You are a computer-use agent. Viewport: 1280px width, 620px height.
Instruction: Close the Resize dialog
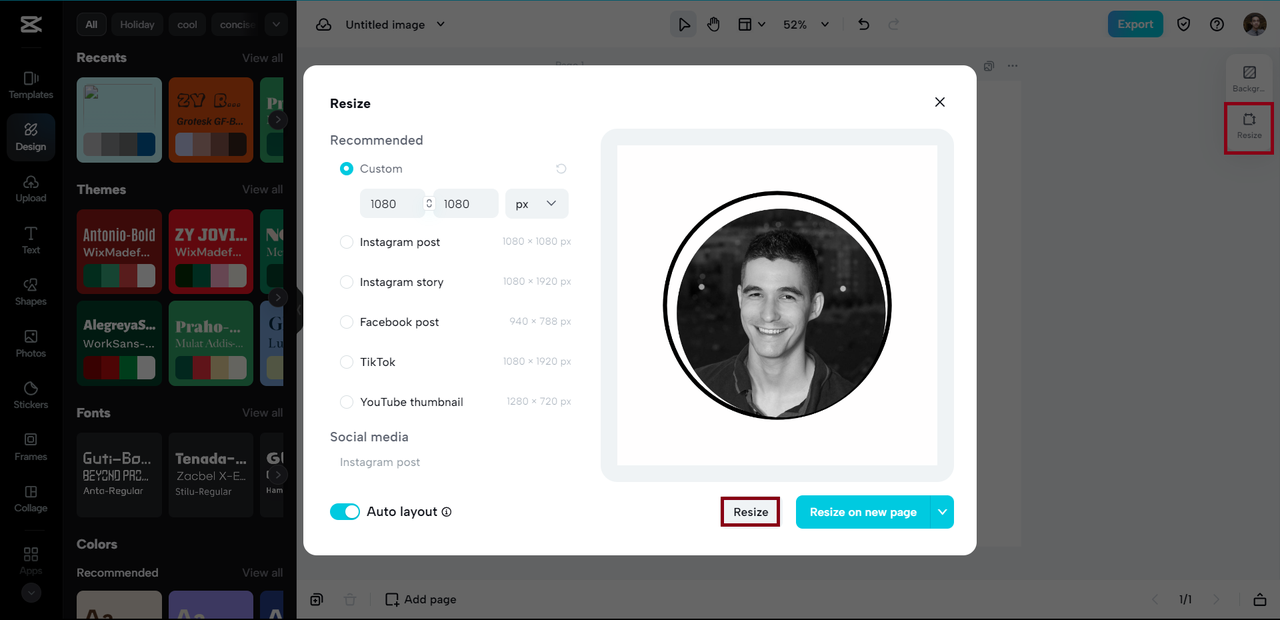940,102
